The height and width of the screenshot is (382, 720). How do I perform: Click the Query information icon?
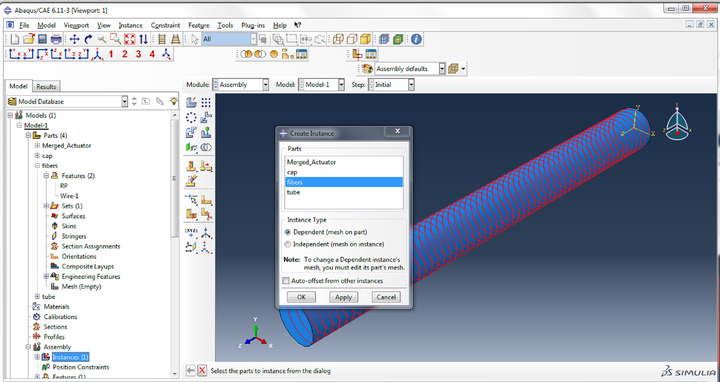(x=416, y=39)
